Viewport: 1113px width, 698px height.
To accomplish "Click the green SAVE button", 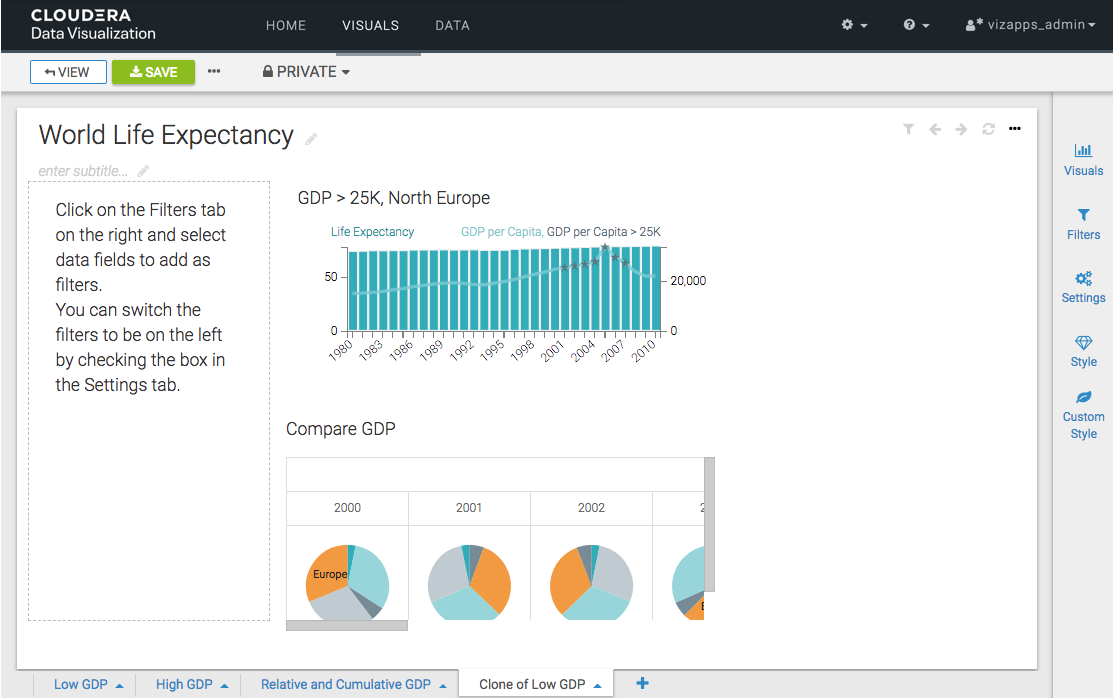I will click(x=153, y=72).
